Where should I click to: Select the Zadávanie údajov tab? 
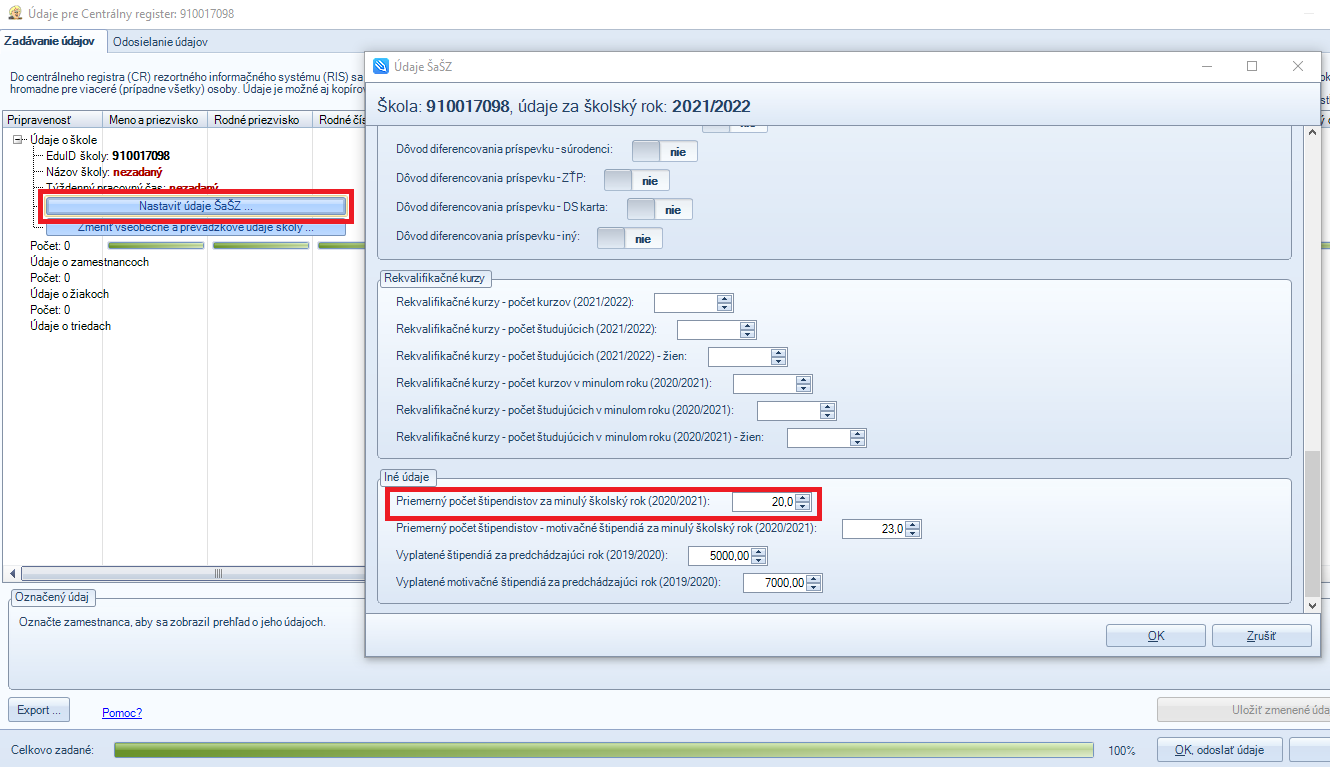50,42
